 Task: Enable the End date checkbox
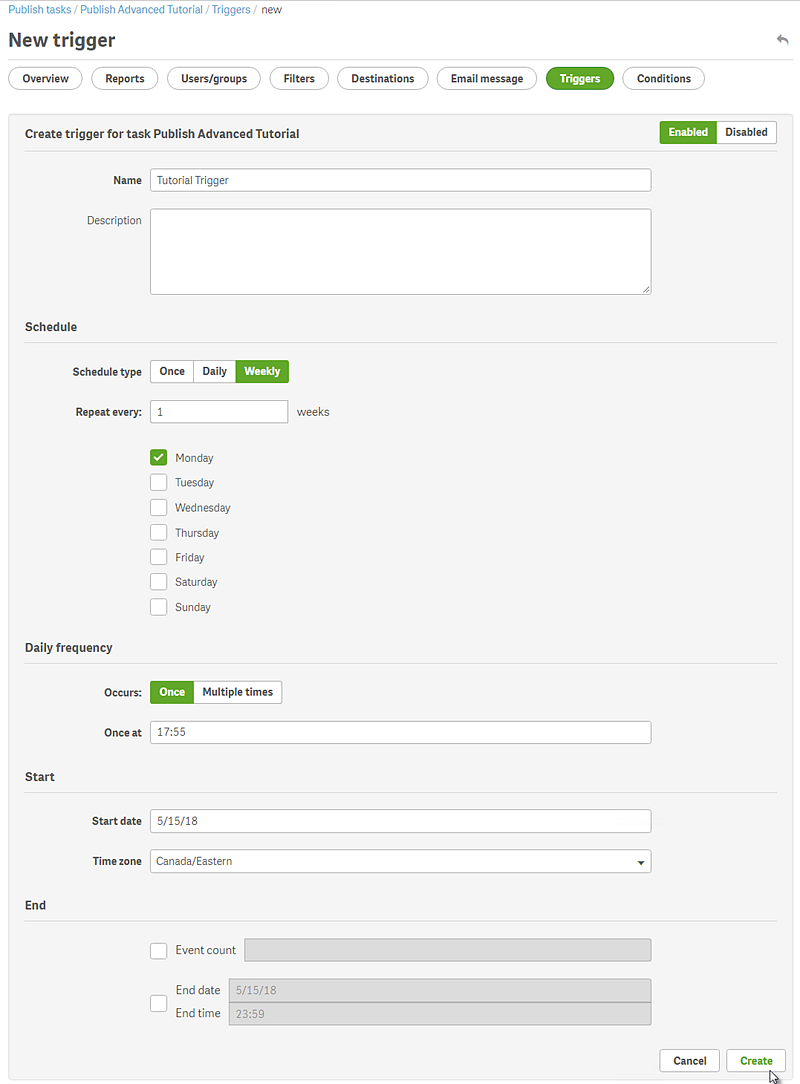[158, 1003]
